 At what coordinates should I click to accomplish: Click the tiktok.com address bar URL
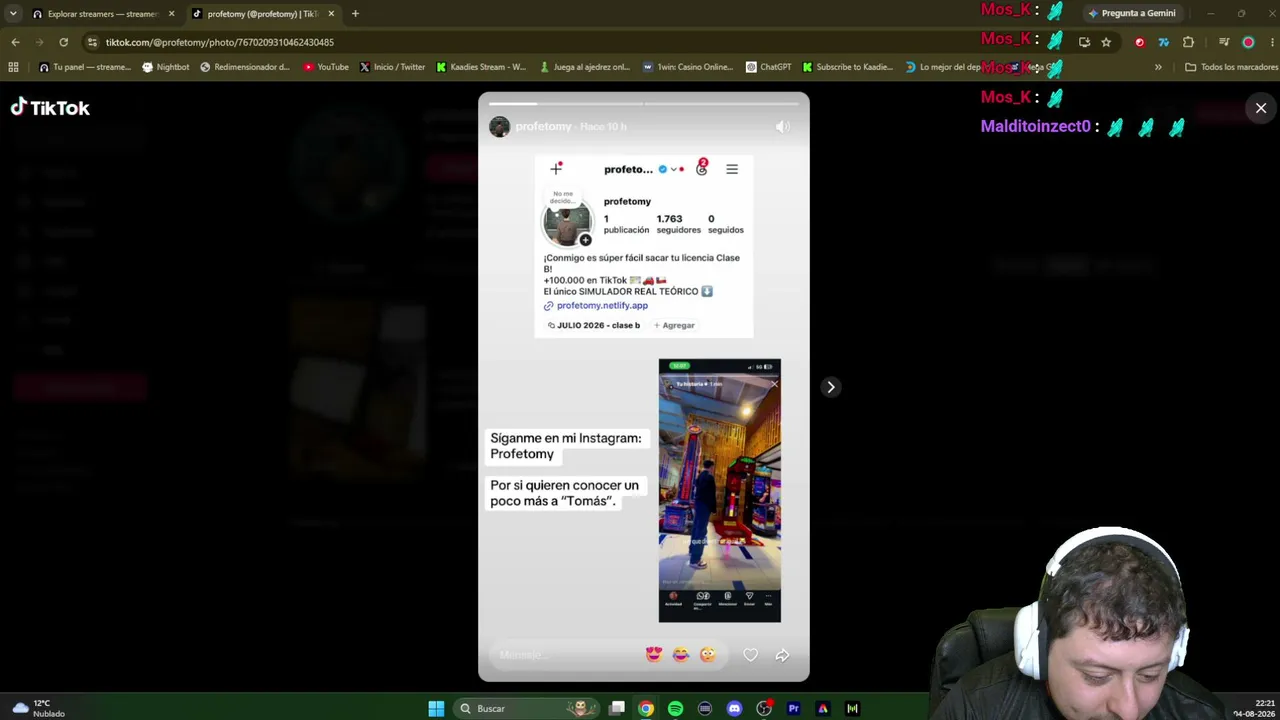220,42
